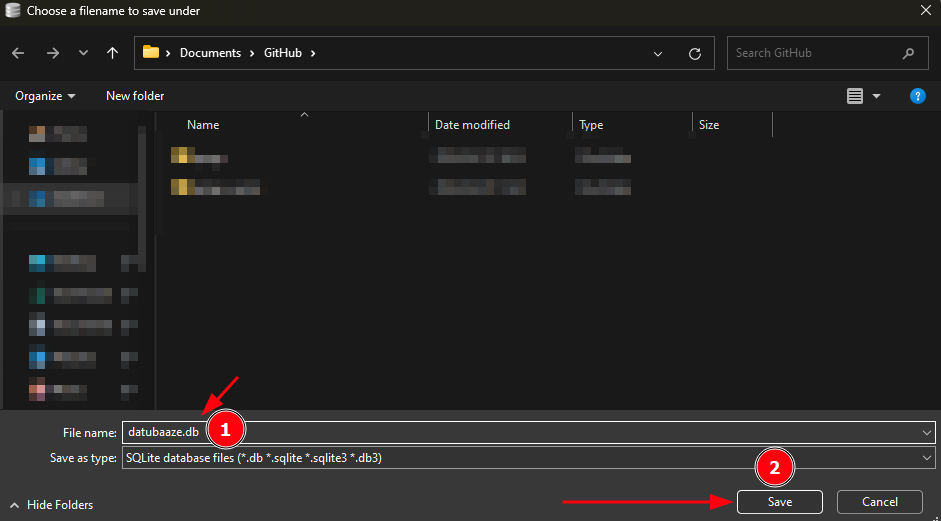Click the view layout icon
Image resolution: width=941 pixels, height=521 pixels.
[x=855, y=96]
